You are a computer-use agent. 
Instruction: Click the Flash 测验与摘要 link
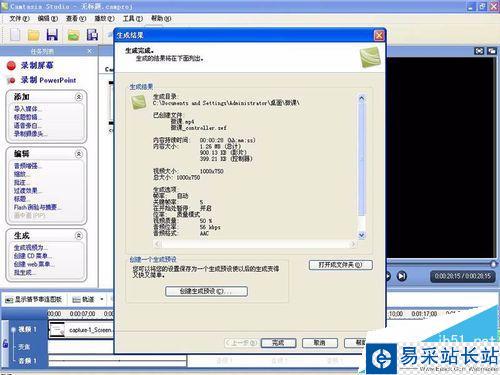click(38, 207)
